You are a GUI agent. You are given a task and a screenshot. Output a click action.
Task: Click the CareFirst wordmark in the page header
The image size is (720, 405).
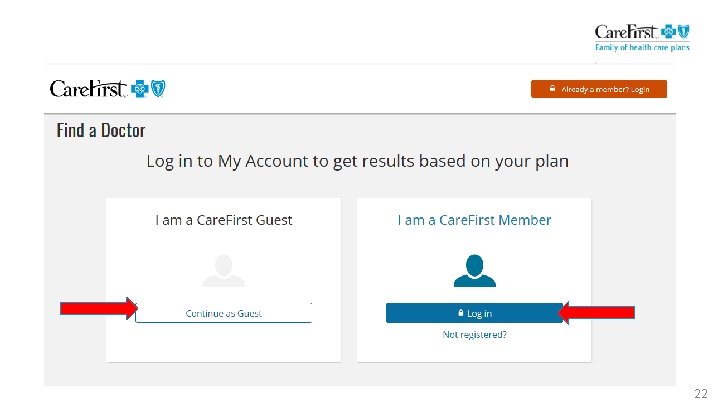pos(88,89)
